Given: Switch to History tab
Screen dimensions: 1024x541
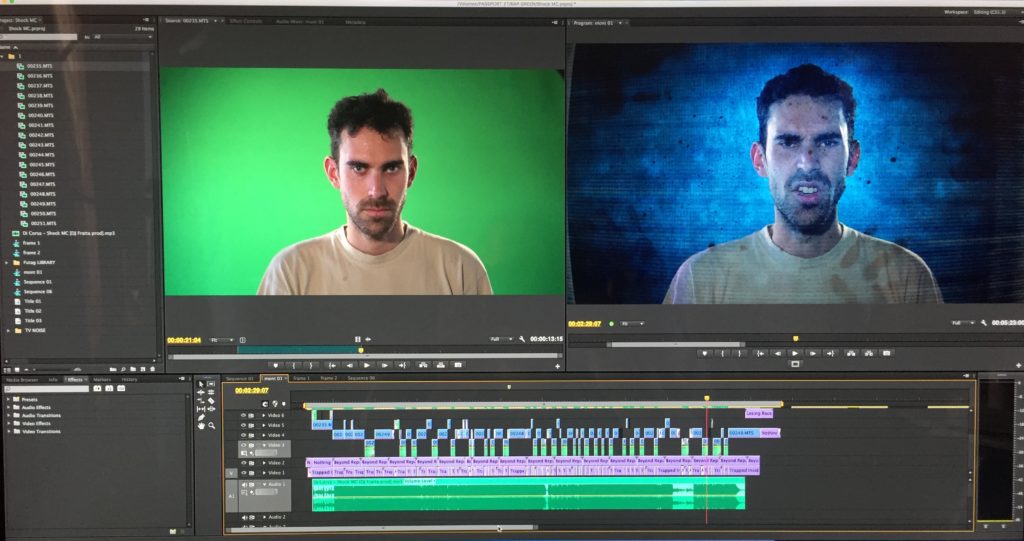Looking at the screenshot, I should click(x=129, y=380).
